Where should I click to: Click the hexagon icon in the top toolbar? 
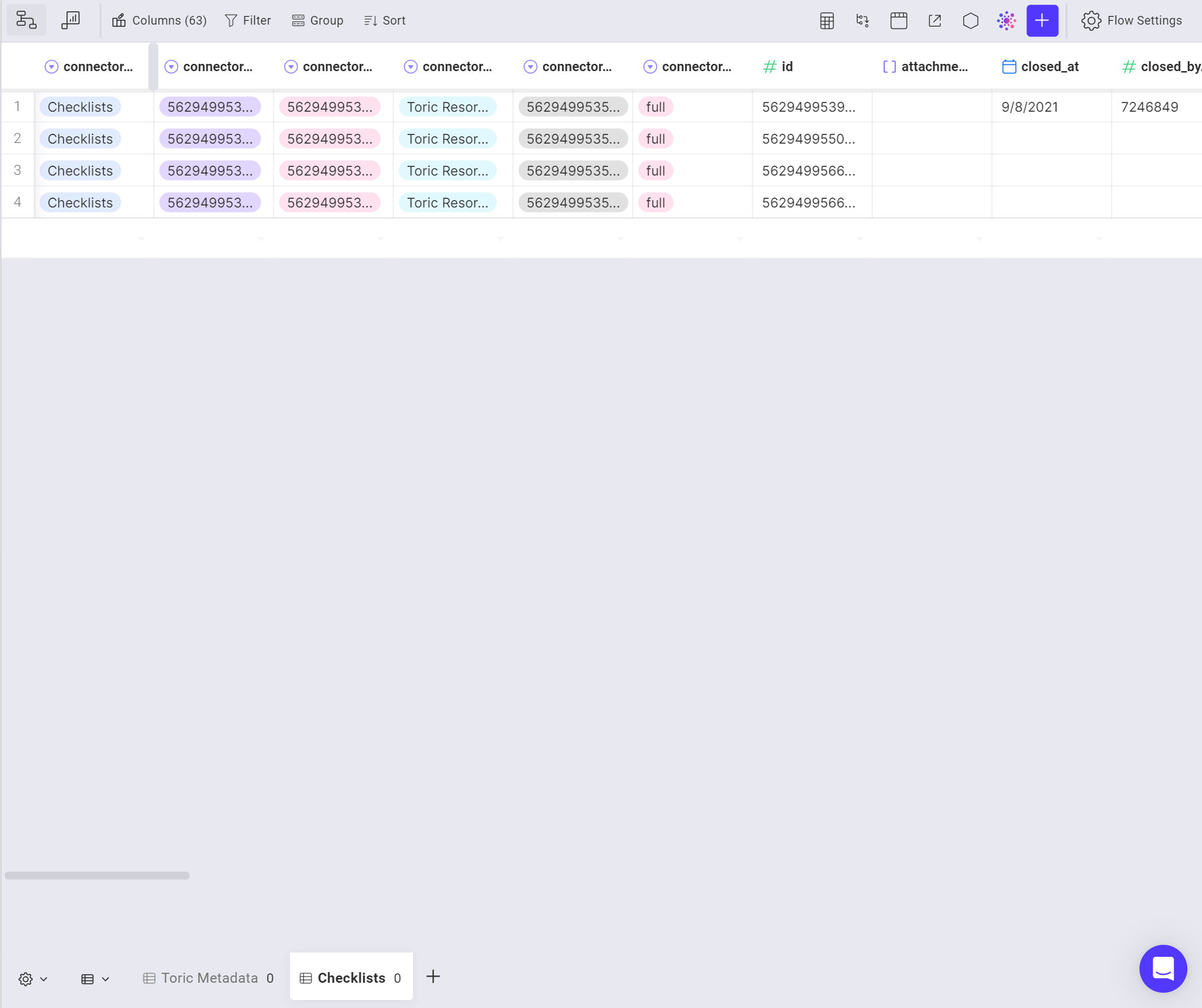click(x=971, y=21)
